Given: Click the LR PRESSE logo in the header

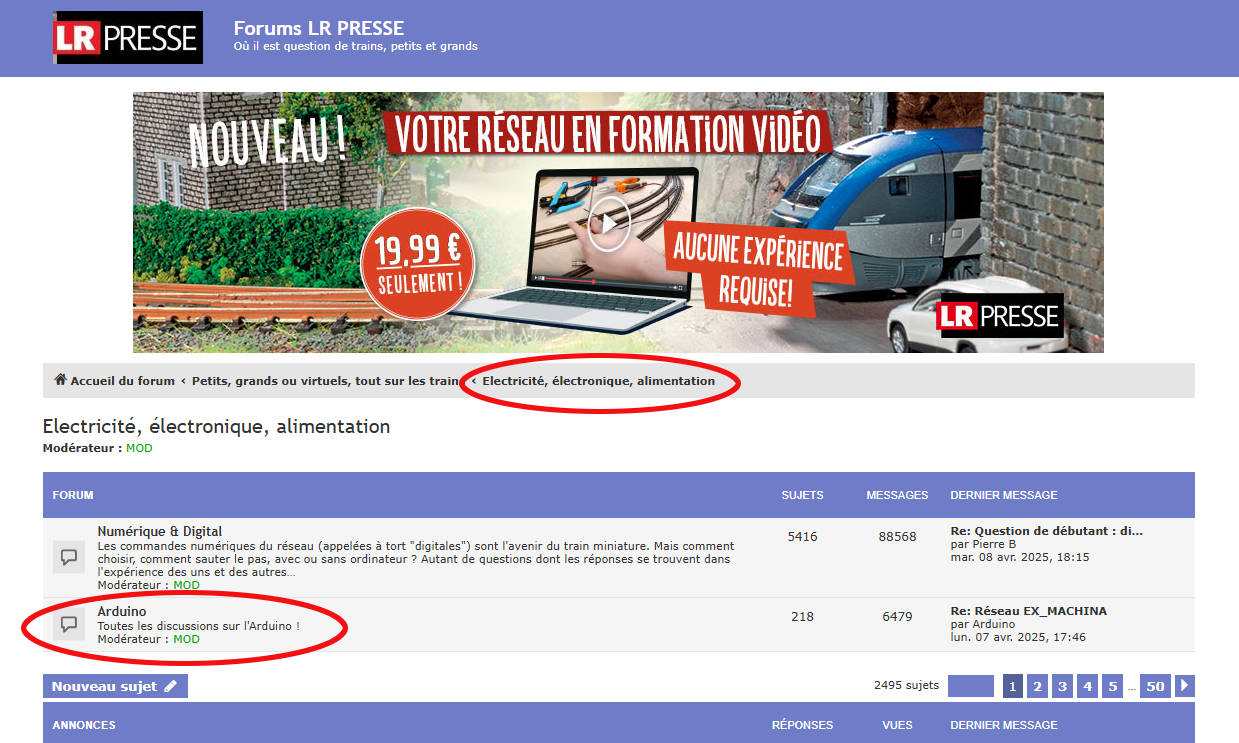Looking at the screenshot, I should click(127, 38).
